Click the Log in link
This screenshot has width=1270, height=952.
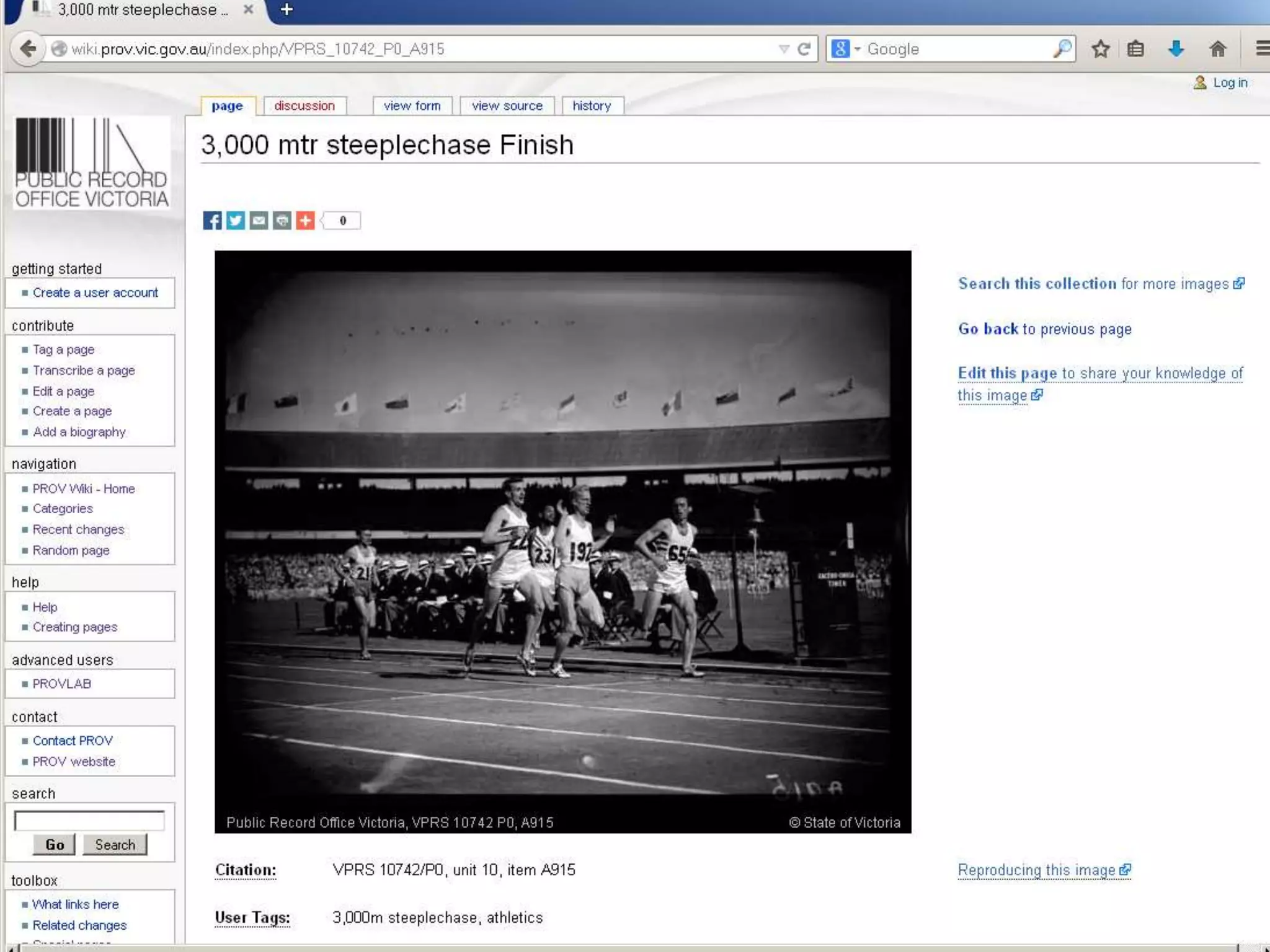pyautogui.click(x=1230, y=82)
